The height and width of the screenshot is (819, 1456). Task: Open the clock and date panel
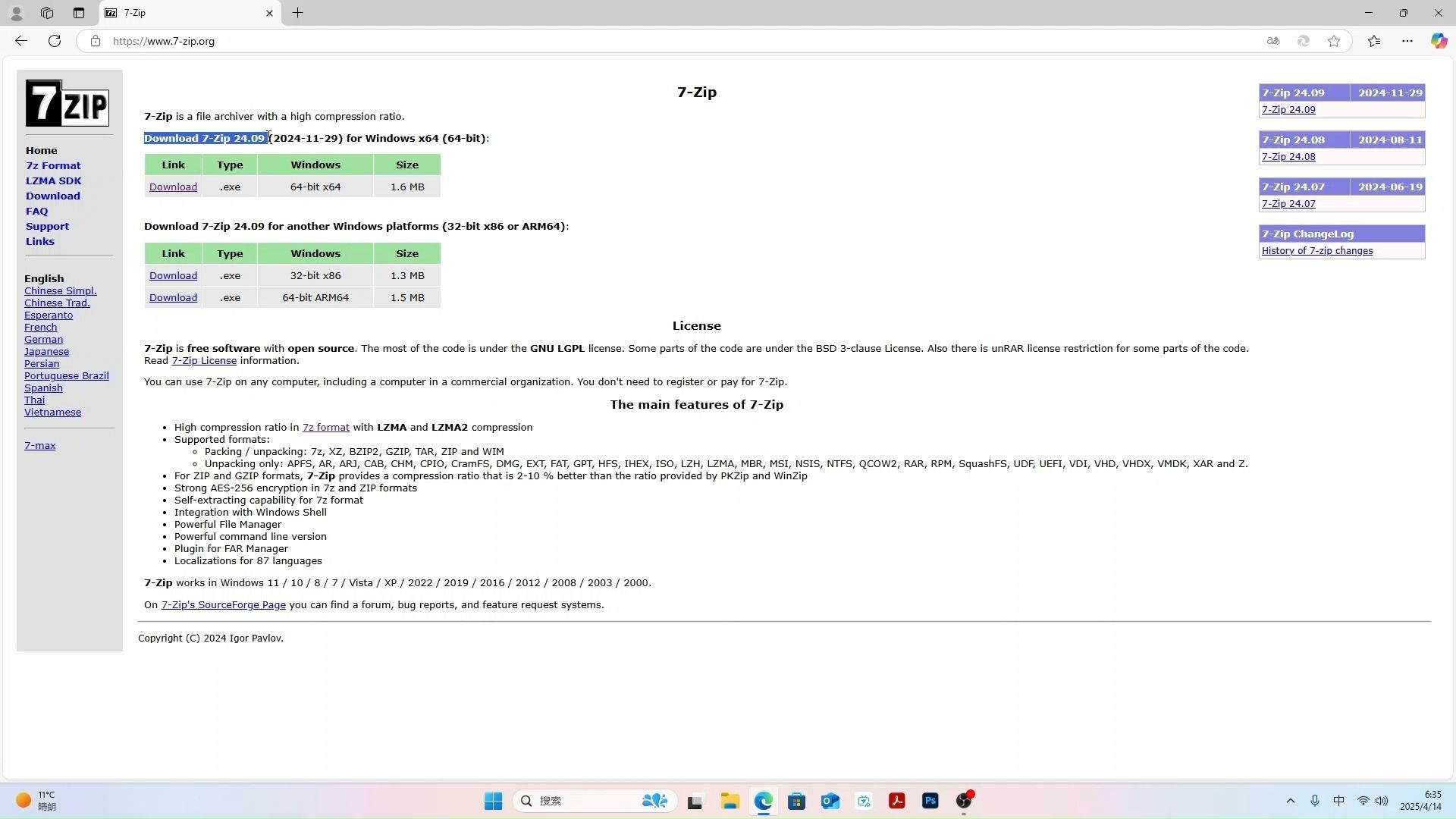click(x=1420, y=801)
